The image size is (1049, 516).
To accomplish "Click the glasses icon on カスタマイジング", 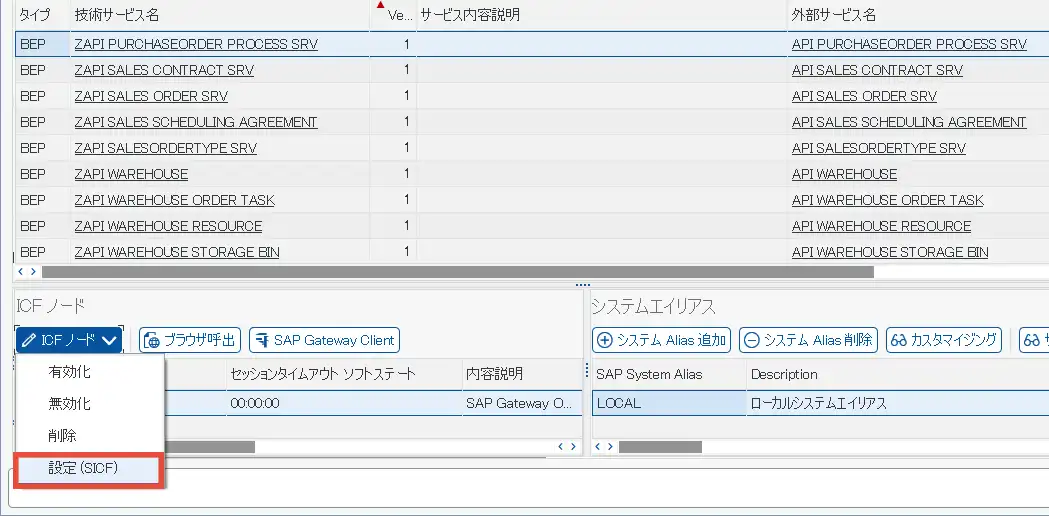I will (x=898, y=340).
